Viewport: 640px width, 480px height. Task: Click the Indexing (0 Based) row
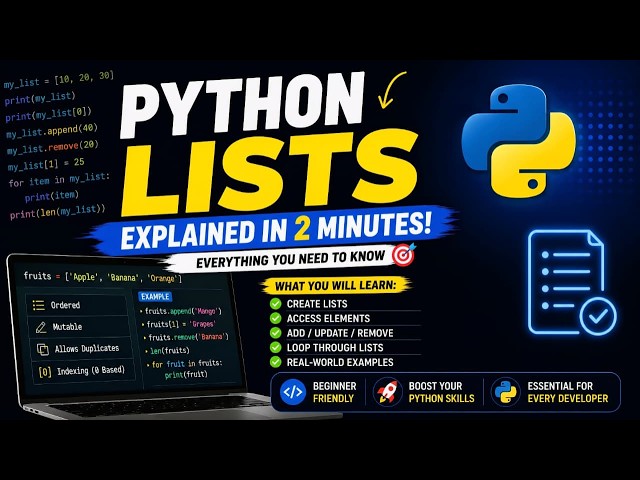[83, 372]
